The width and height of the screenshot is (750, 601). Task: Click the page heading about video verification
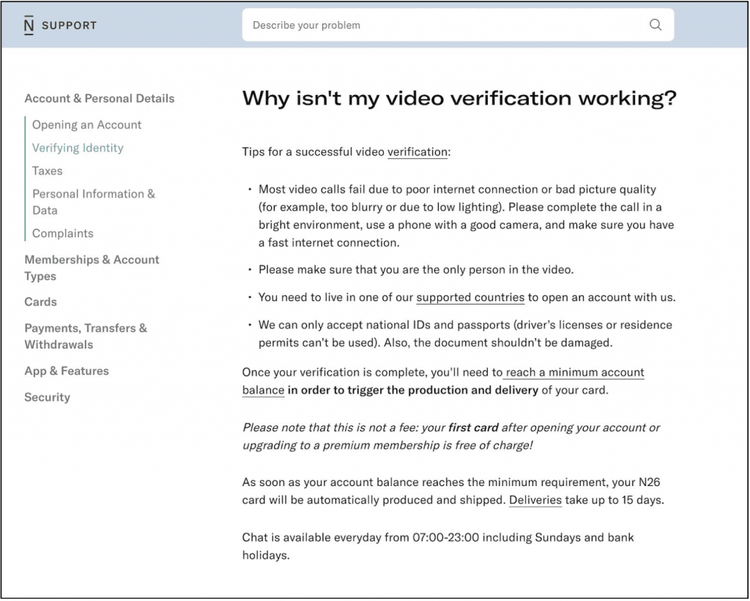(459, 99)
